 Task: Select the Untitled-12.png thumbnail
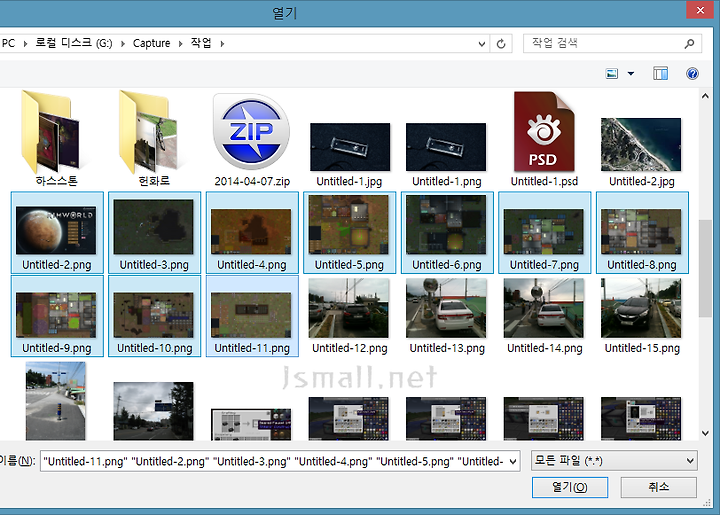349,308
